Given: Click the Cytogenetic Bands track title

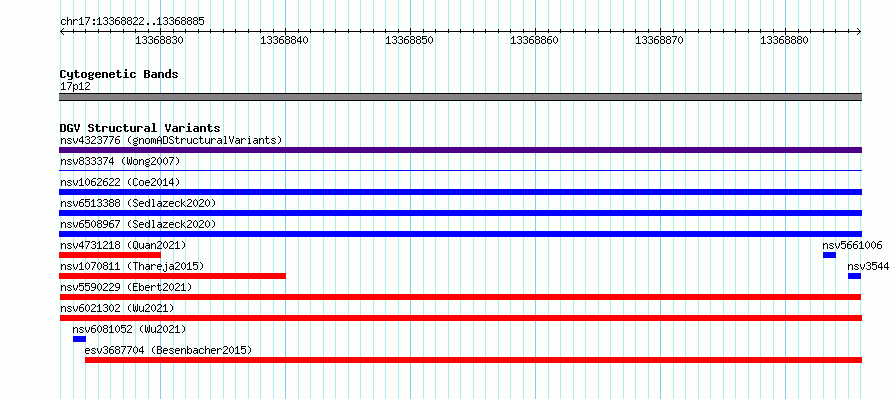Looking at the screenshot, I should [119, 74].
